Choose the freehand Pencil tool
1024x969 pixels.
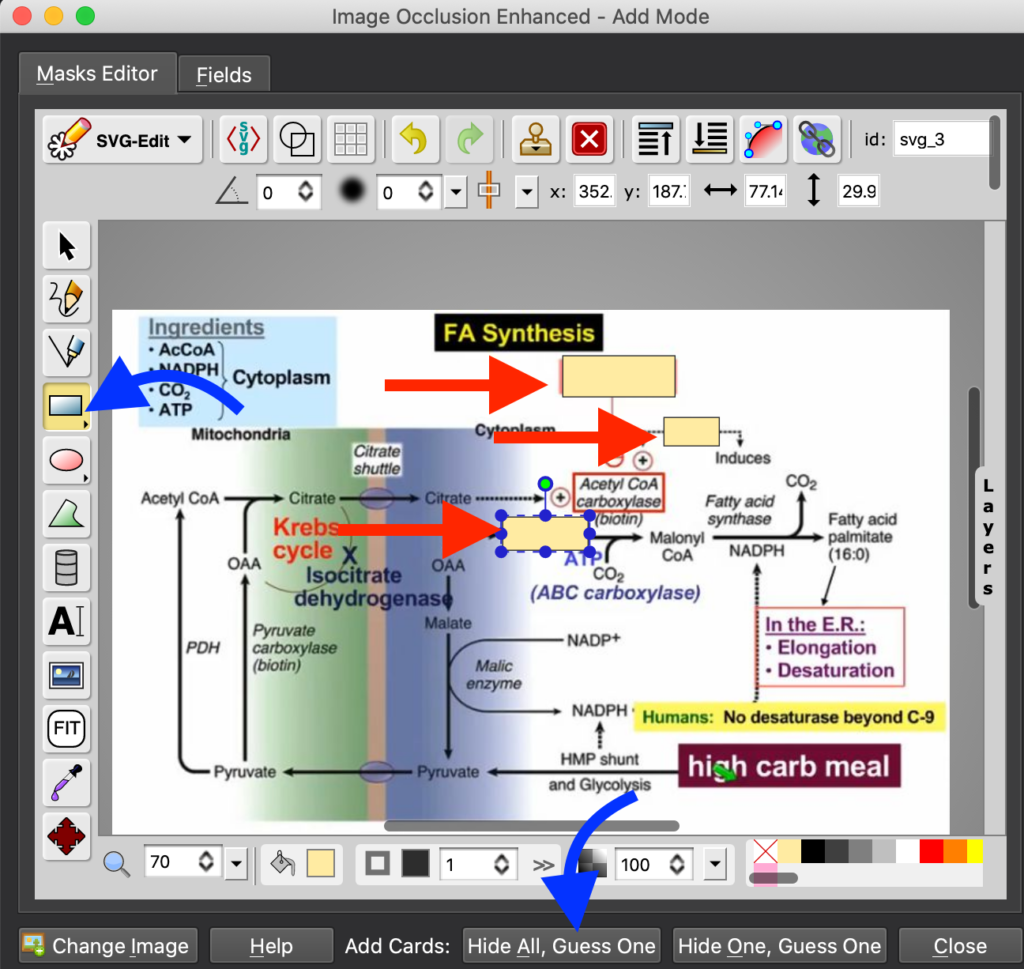tap(67, 299)
